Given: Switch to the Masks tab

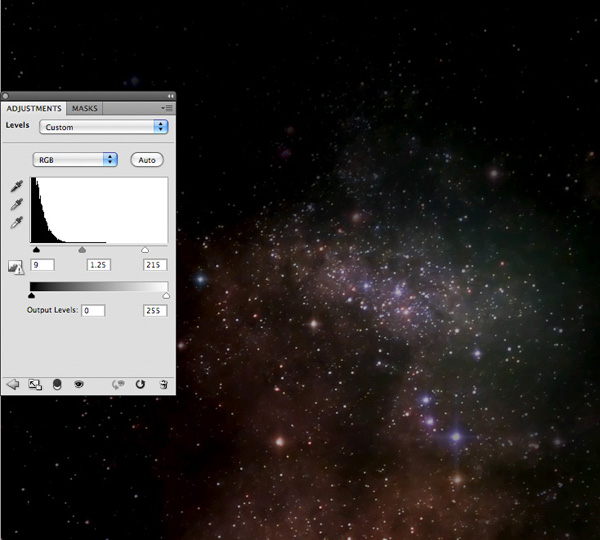Looking at the screenshot, I should coord(85,108).
